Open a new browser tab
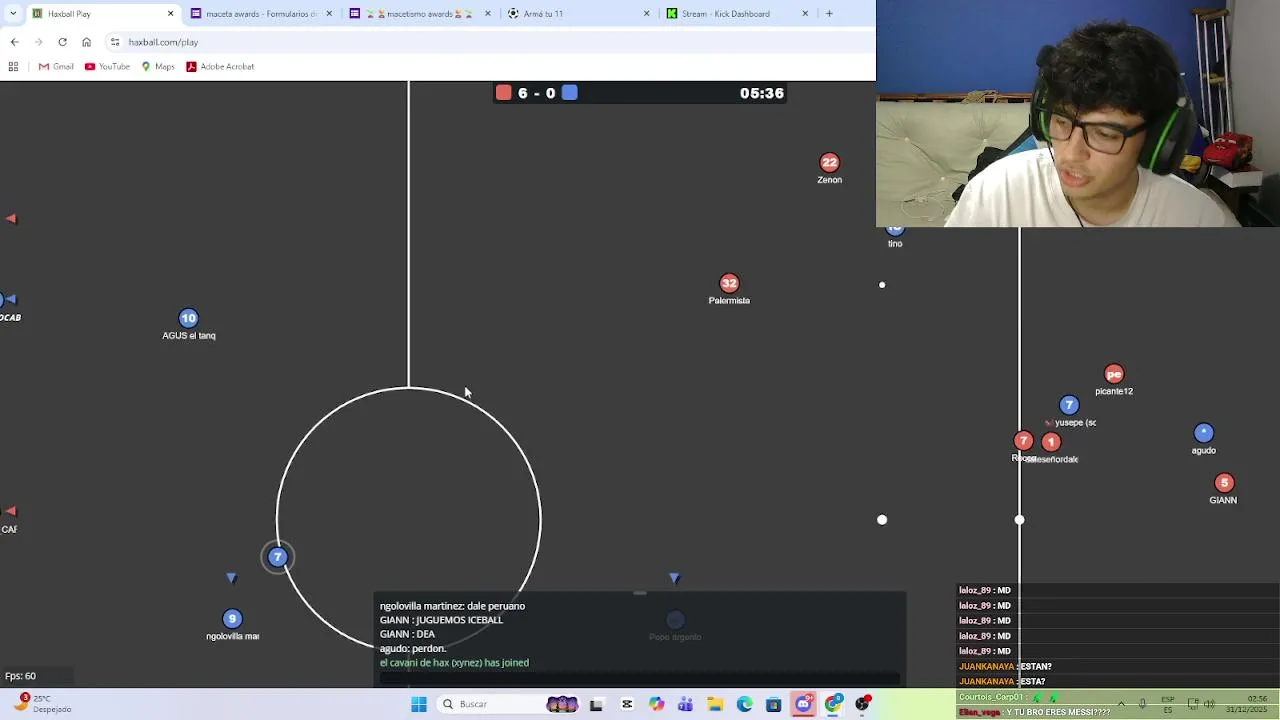The height and width of the screenshot is (720, 1280). coord(829,14)
